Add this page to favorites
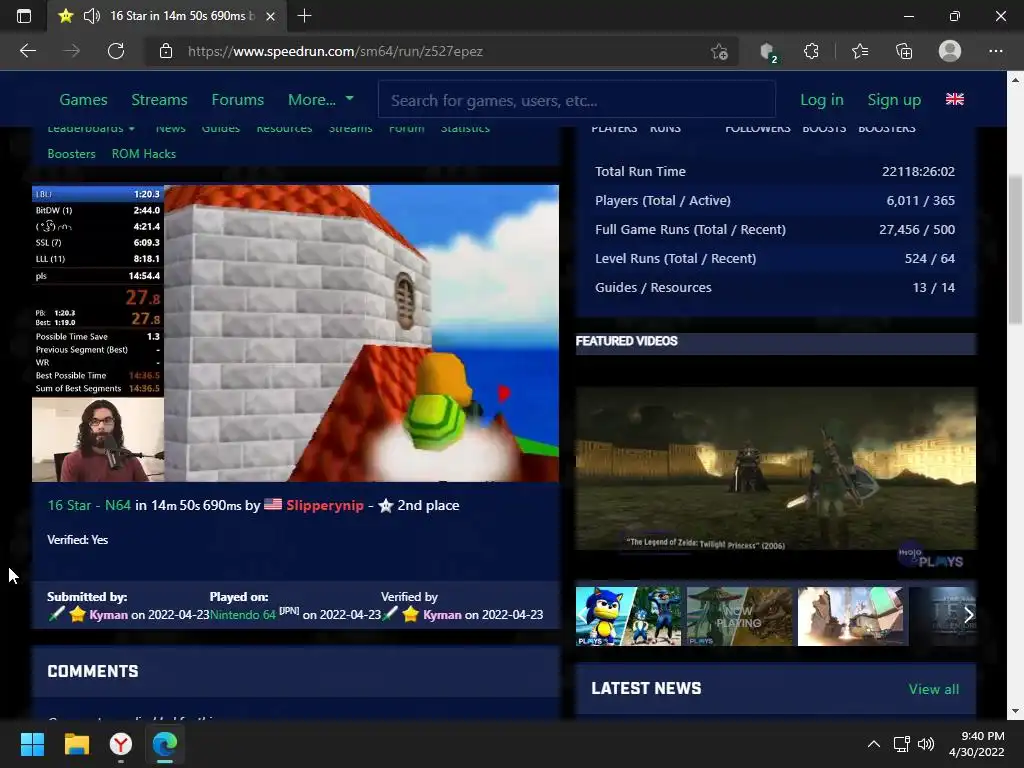 tap(719, 52)
